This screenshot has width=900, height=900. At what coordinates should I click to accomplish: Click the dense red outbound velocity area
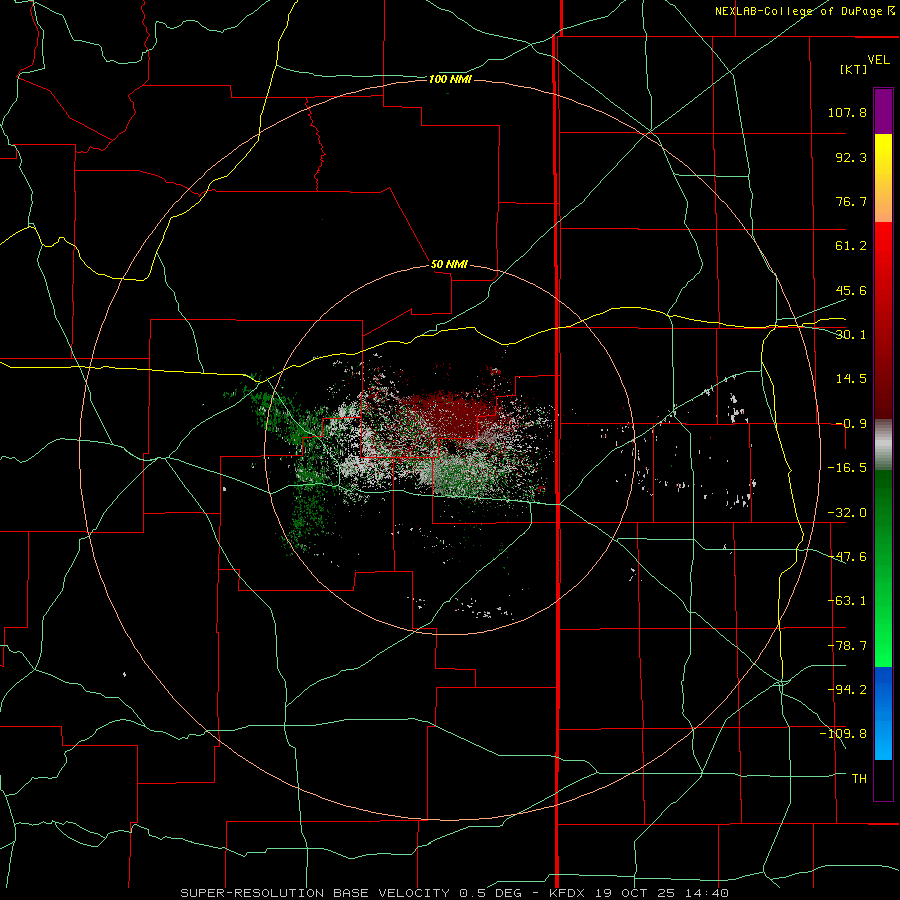[453, 416]
